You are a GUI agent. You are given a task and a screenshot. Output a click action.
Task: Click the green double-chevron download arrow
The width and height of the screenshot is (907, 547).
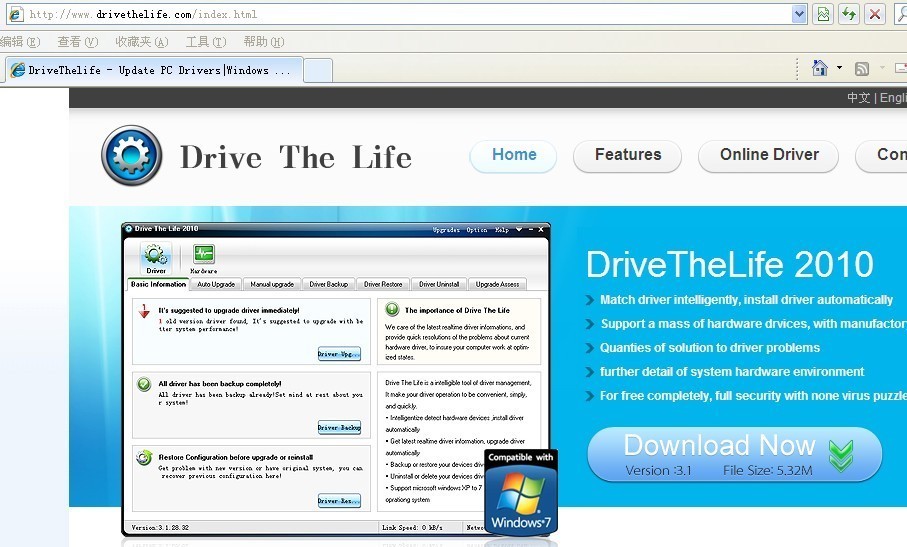[841, 455]
